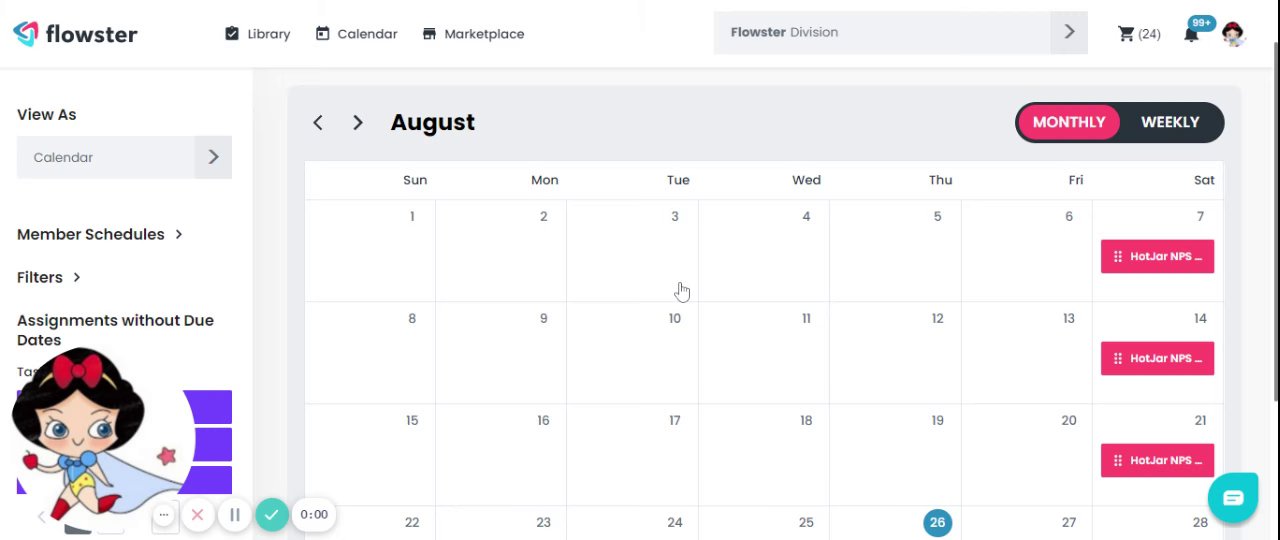Switch to Monthly view

point(1068,122)
